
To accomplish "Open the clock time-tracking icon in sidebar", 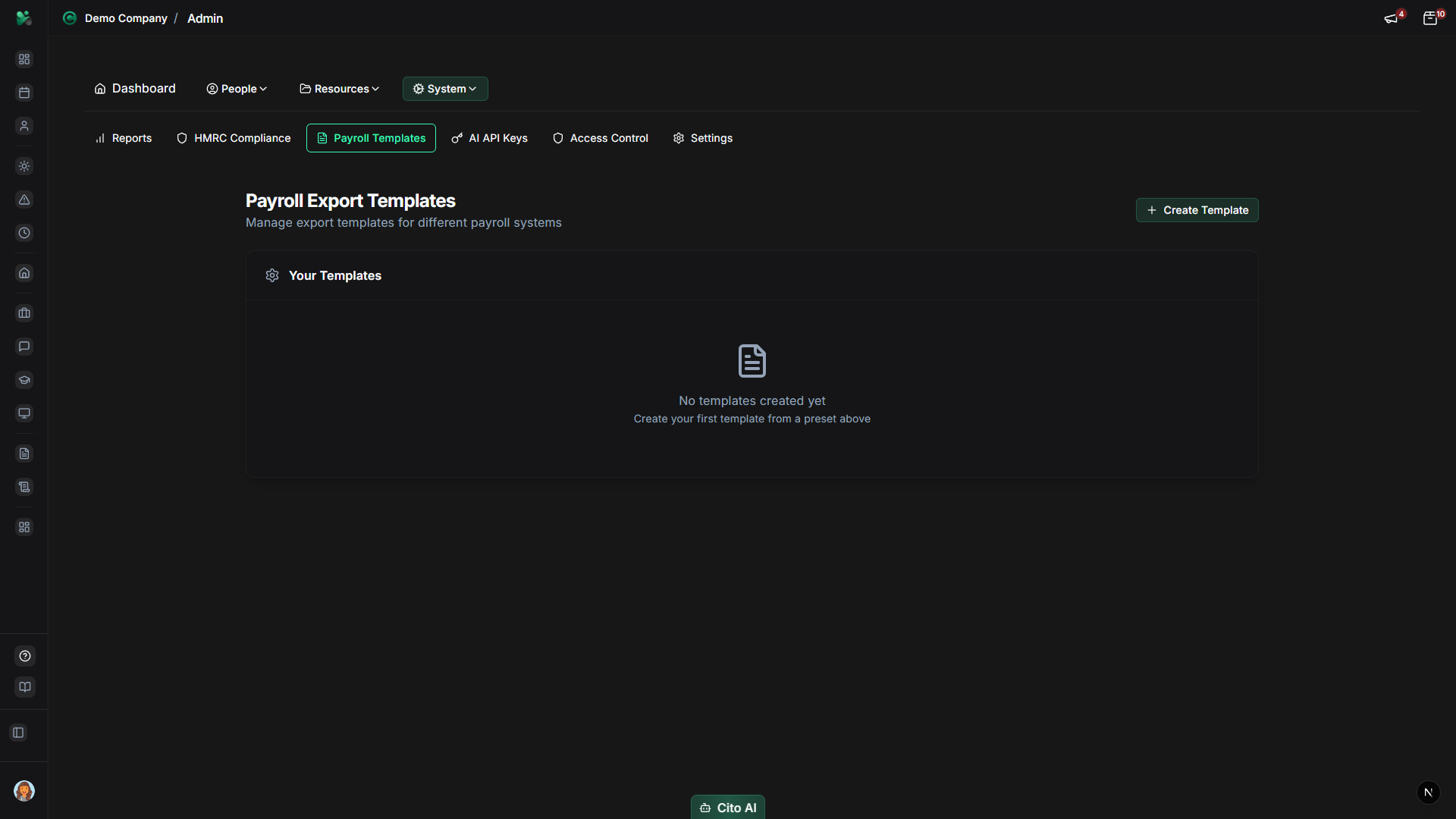I will pyautogui.click(x=24, y=233).
